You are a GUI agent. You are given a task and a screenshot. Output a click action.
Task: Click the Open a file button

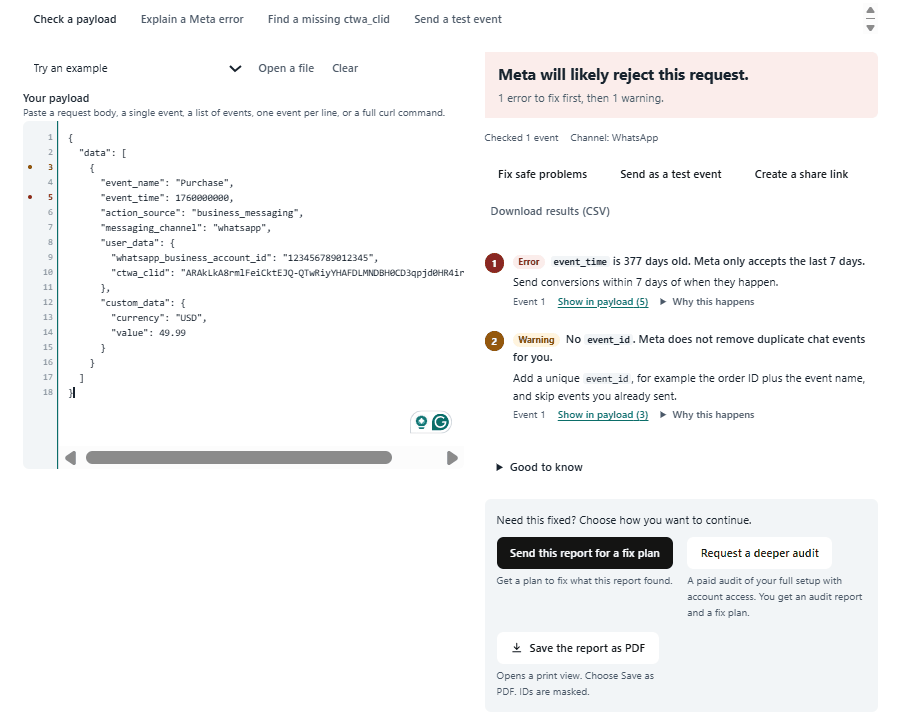click(x=286, y=68)
